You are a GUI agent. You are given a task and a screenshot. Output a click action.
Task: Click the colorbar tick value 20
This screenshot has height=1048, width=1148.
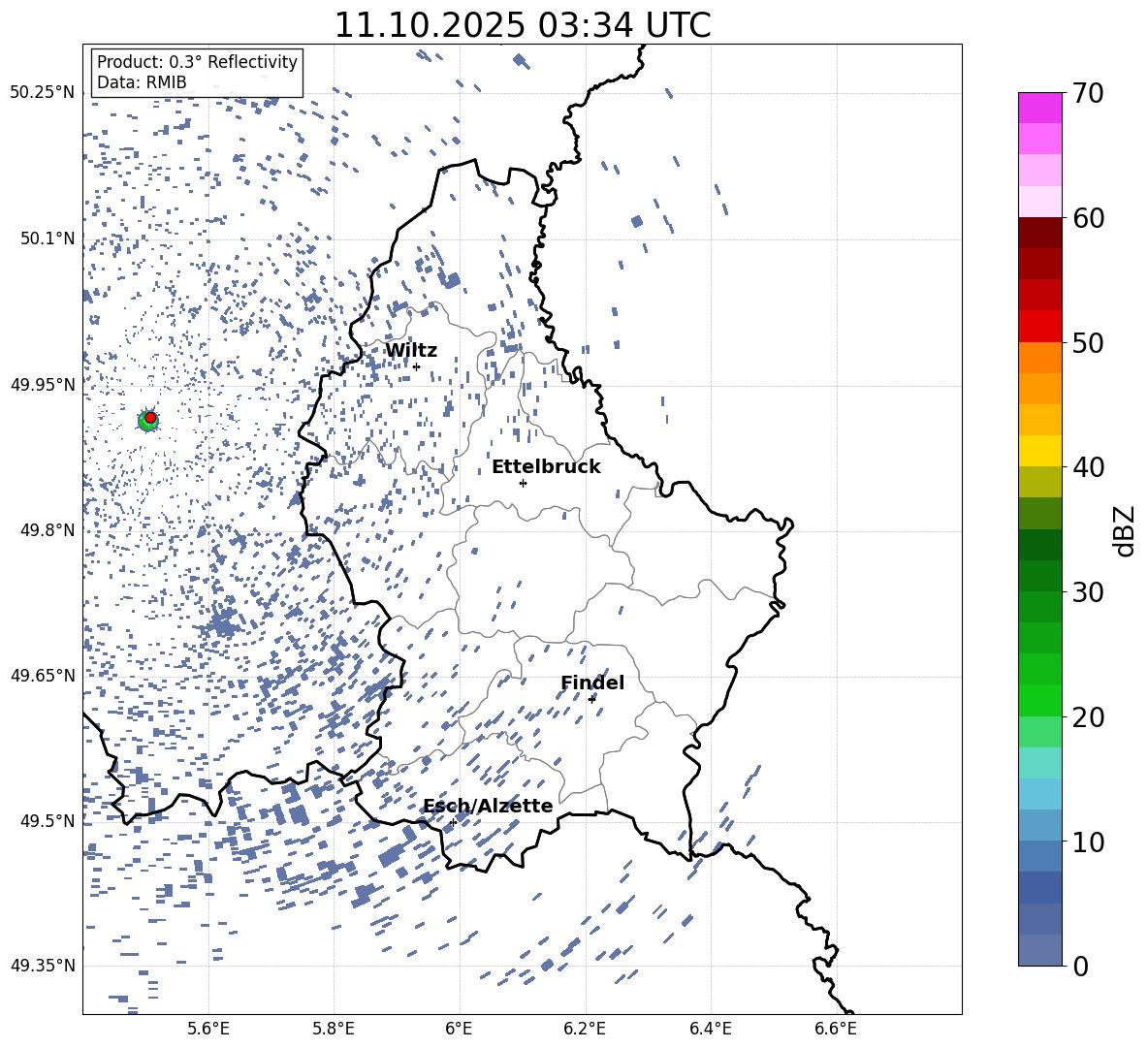tap(1088, 717)
